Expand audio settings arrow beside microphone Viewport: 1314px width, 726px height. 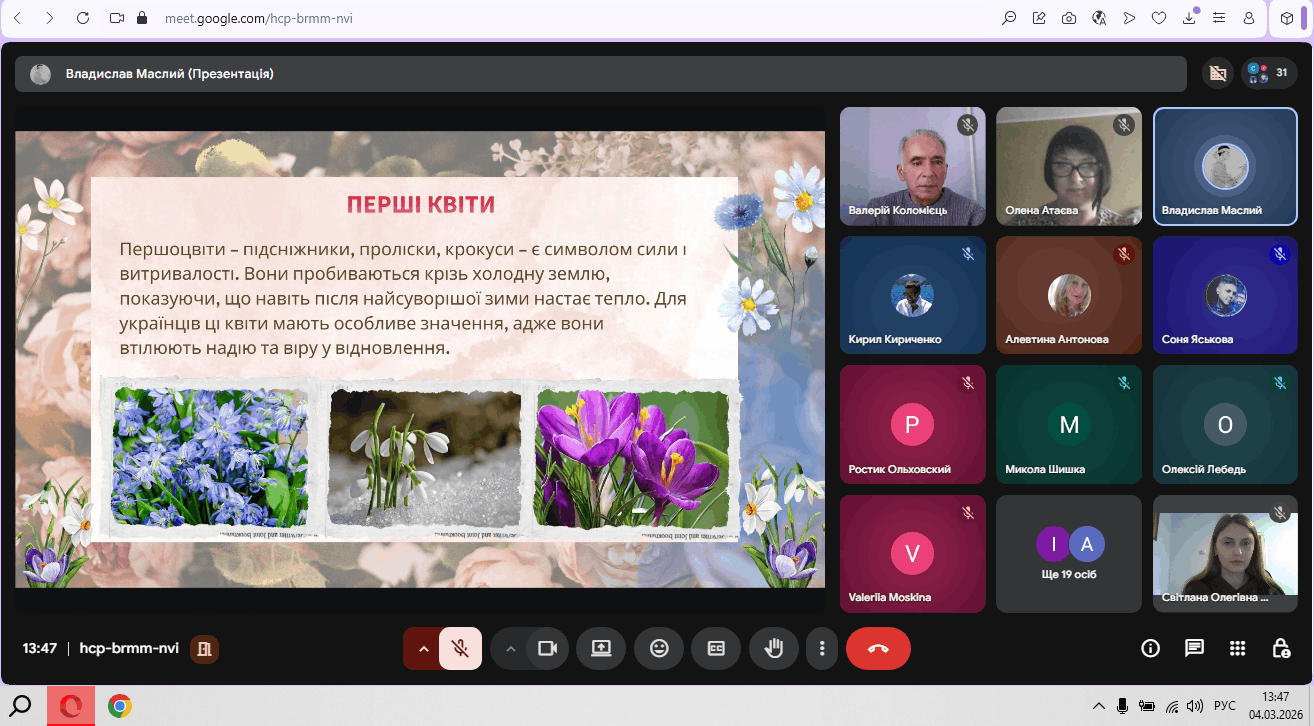(x=423, y=648)
